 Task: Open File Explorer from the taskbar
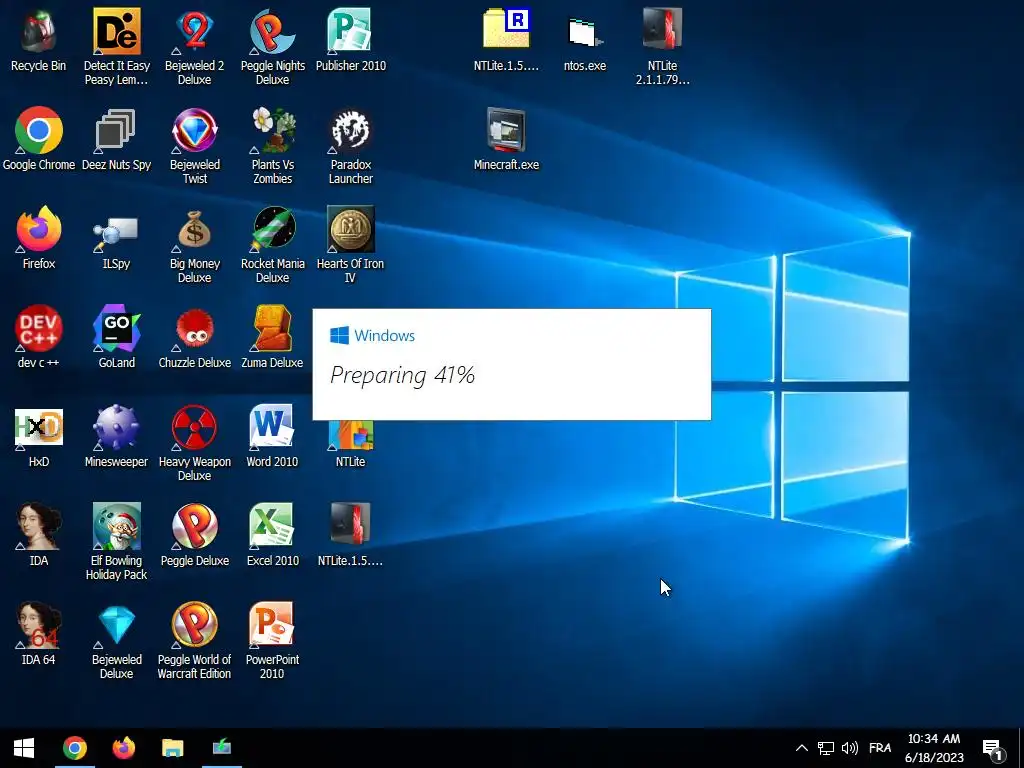(x=172, y=748)
